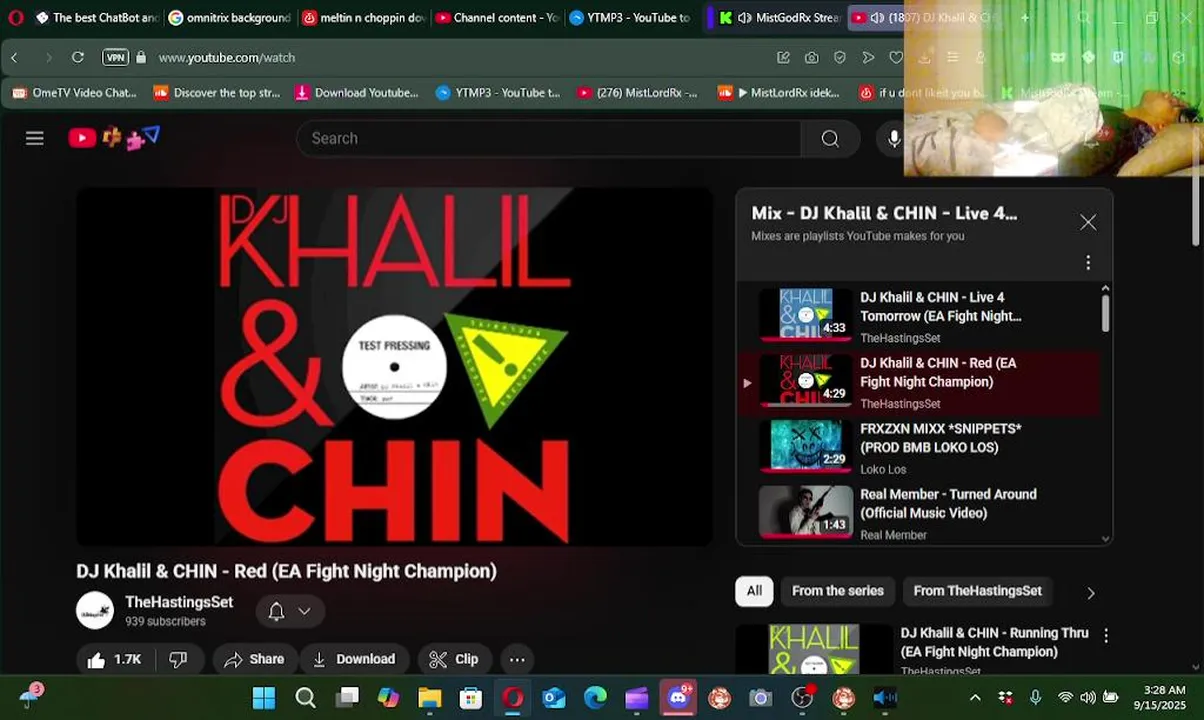Select DJ Khalil & CHIN - Red playlist entry
The width and height of the screenshot is (1204, 720).
point(918,382)
